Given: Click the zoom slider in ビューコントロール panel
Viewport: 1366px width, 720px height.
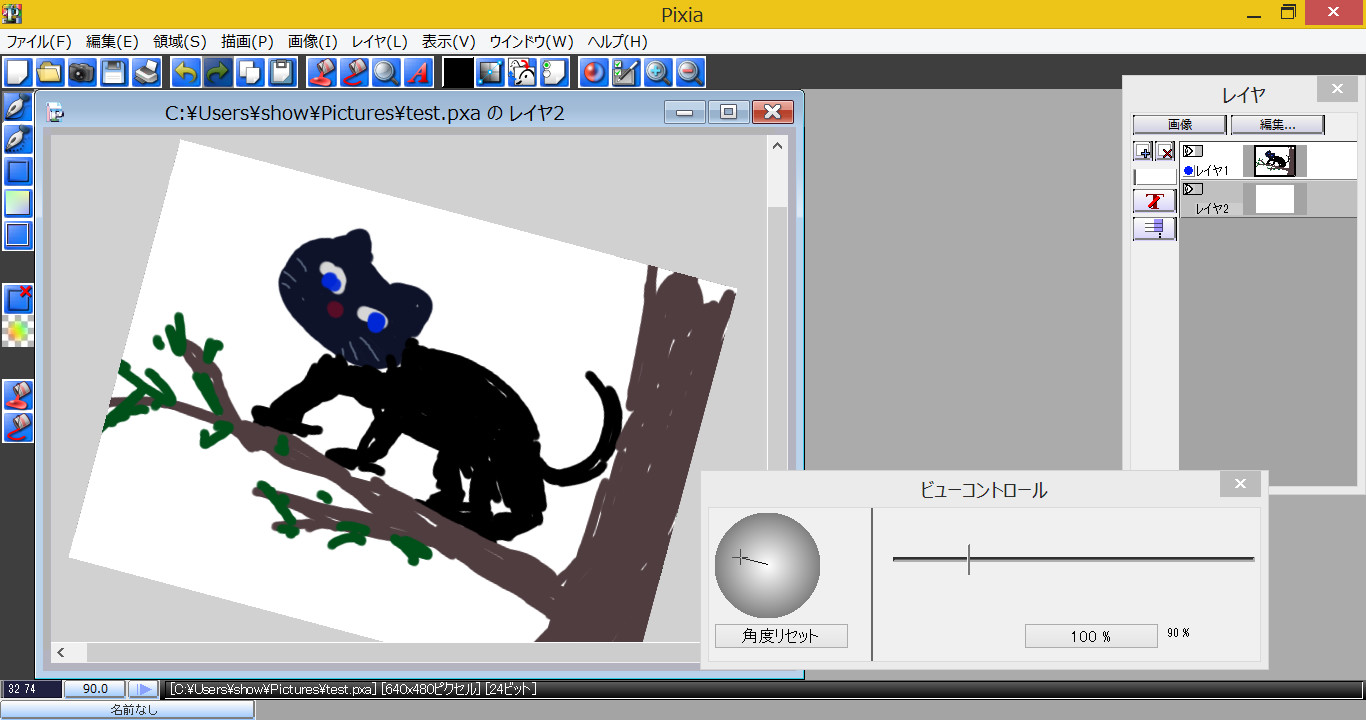Looking at the screenshot, I should pyautogui.click(x=968, y=561).
